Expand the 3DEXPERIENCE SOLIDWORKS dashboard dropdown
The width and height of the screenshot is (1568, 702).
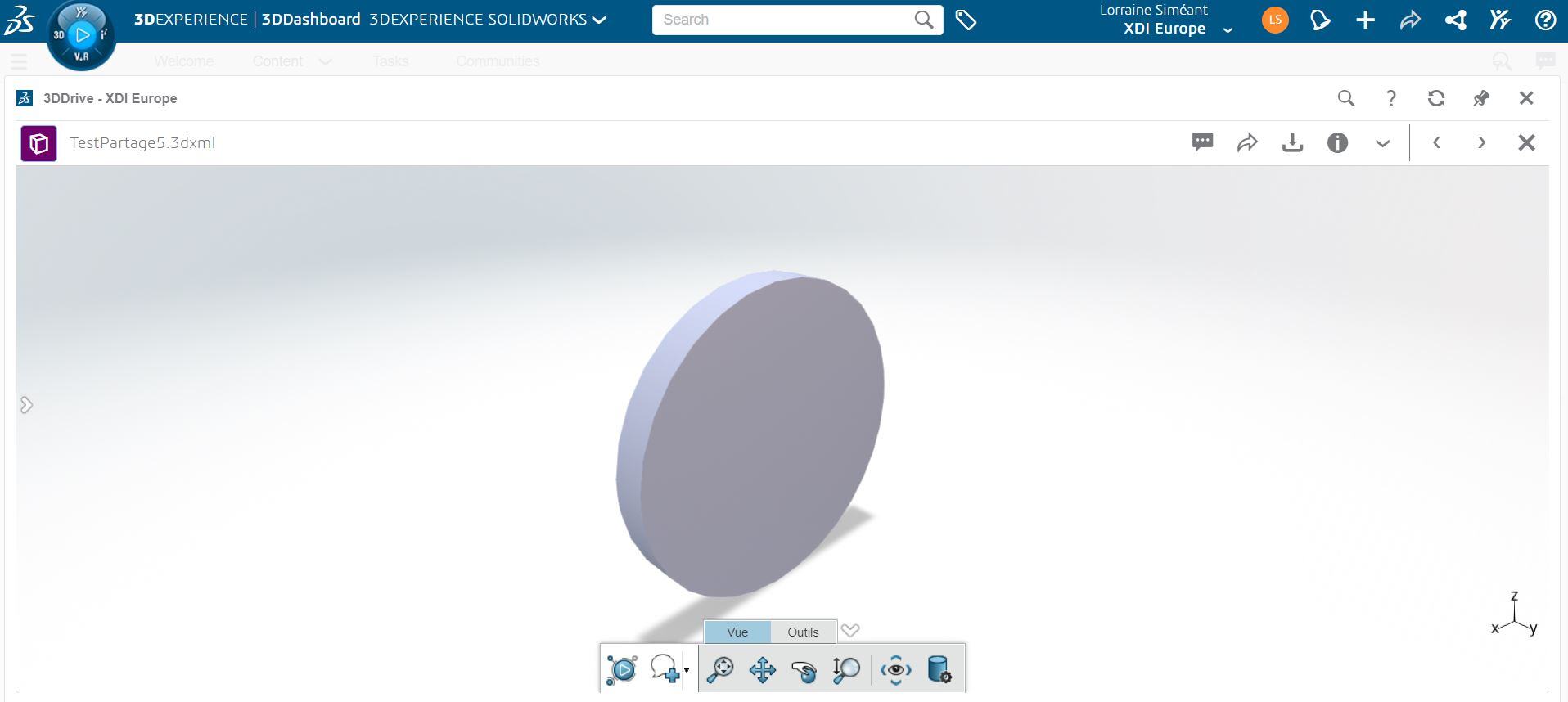pyautogui.click(x=599, y=20)
